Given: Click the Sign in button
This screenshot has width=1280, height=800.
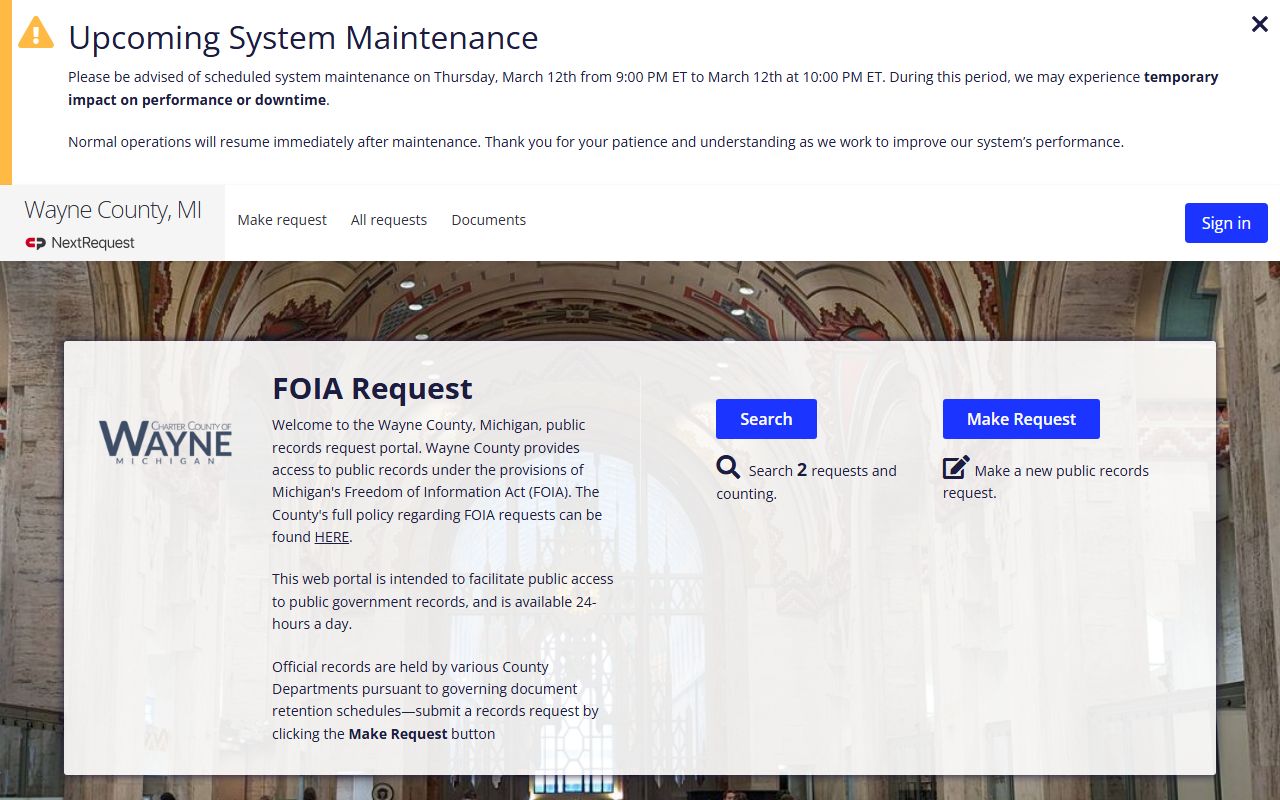Looking at the screenshot, I should 1226,223.
